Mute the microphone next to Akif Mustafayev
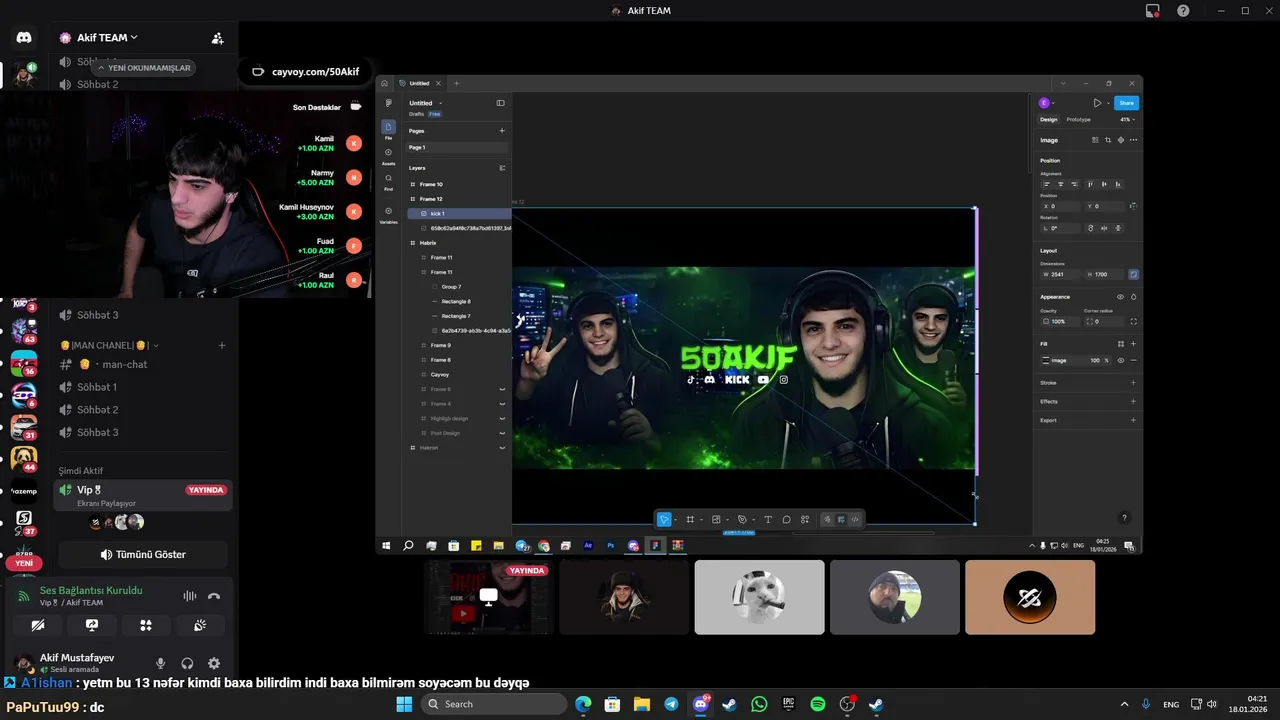Screen dimensions: 1280x720 click(x=161, y=663)
